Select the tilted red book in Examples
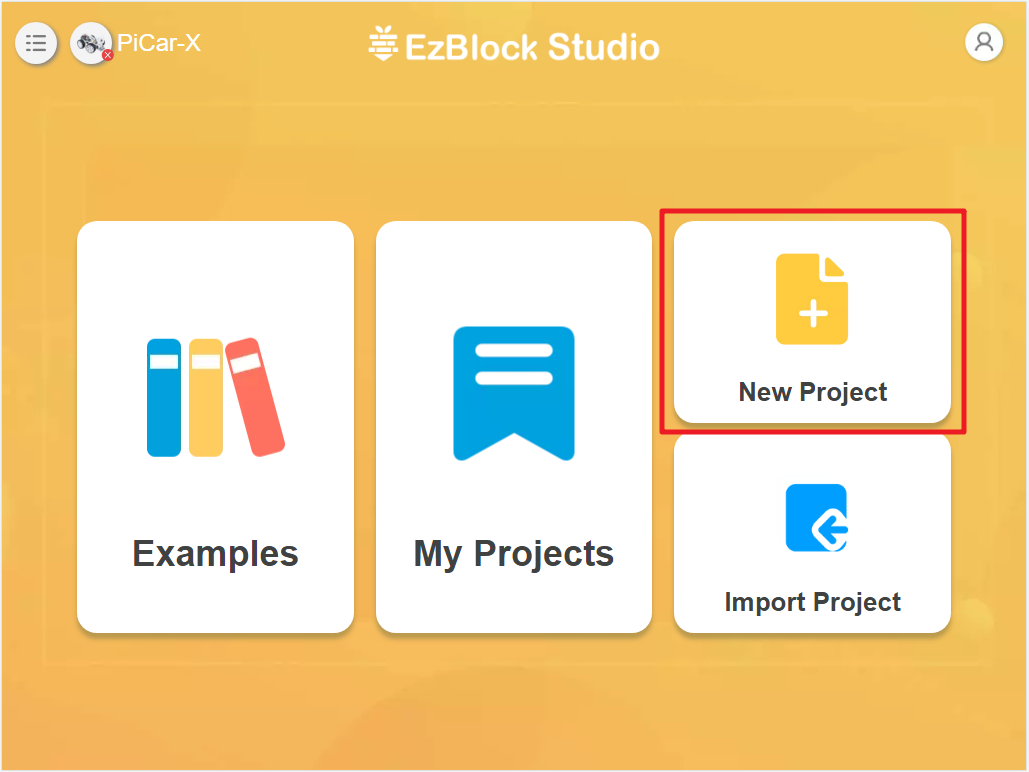Viewport: 1029px width, 772px height. [x=255, y=397]
